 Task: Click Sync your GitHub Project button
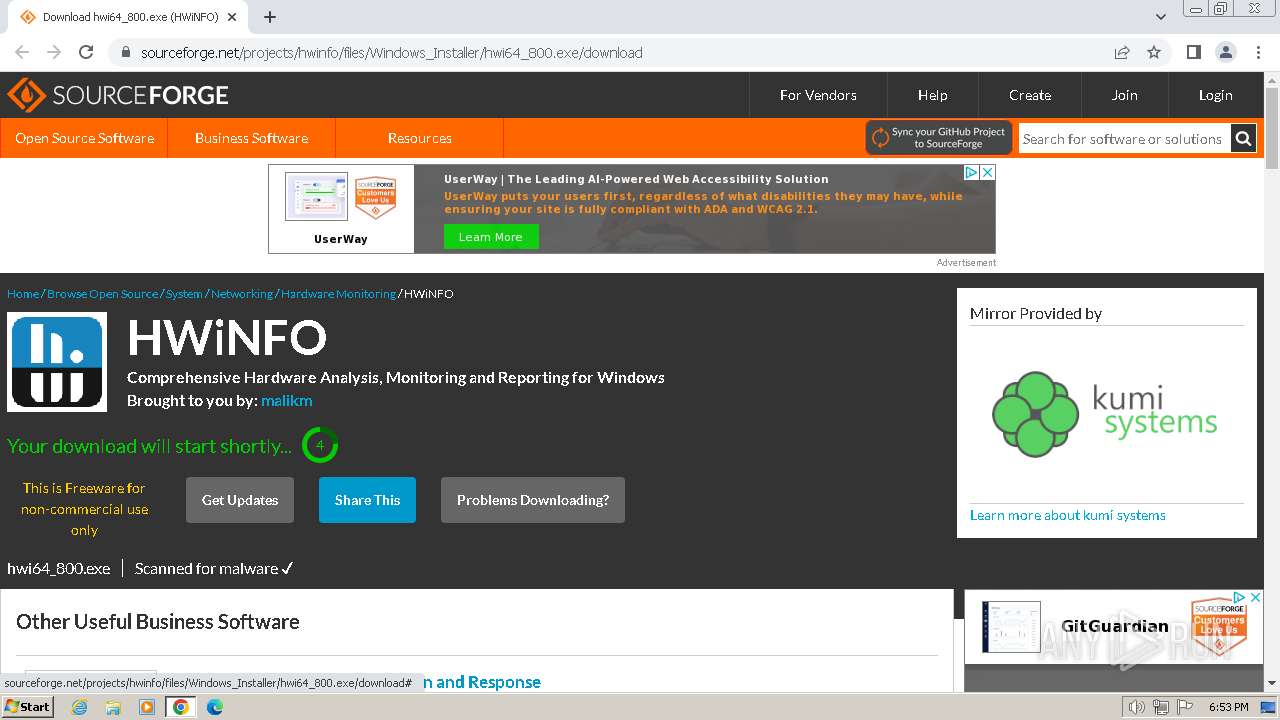tap(939, 138)
